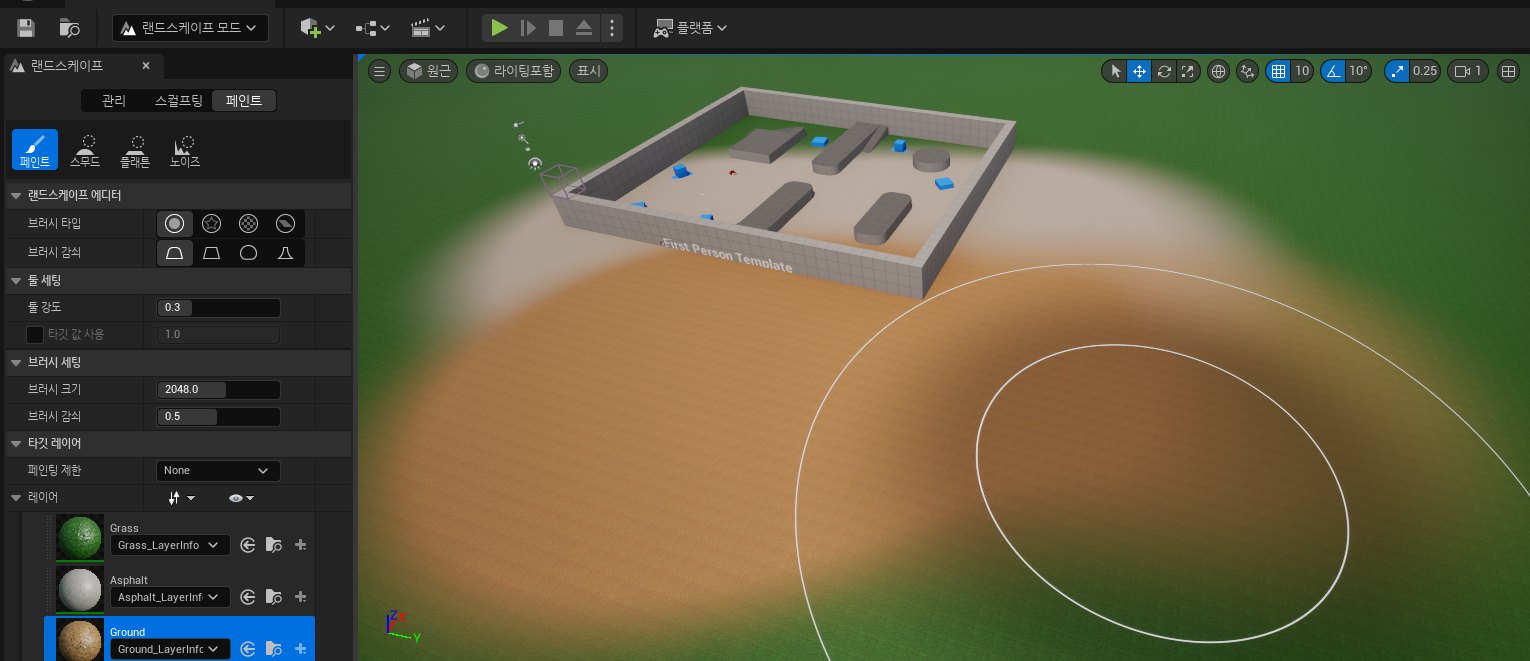
Task: Toggle grid snapping in viewport
Action: click(x=1277, y=71)
